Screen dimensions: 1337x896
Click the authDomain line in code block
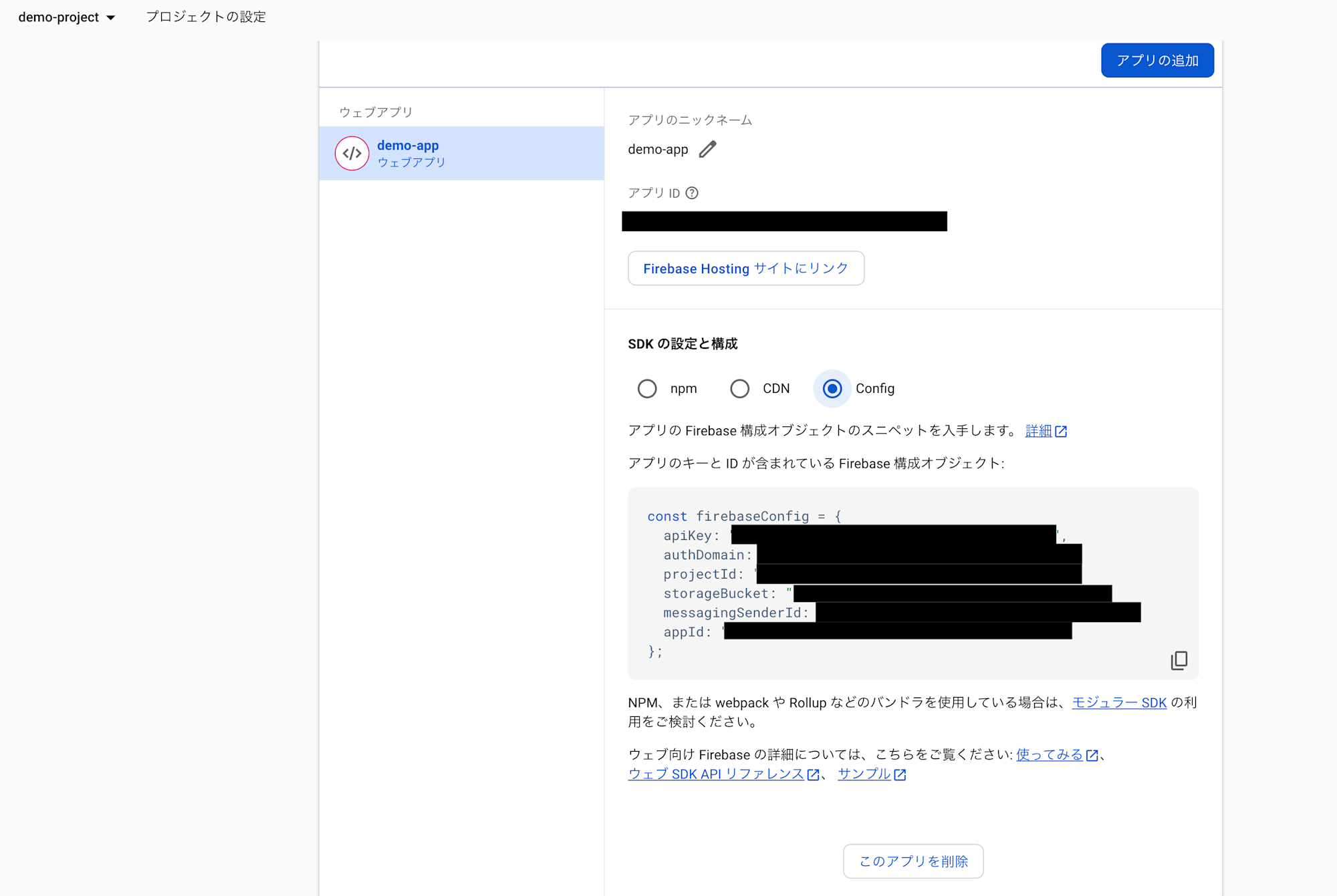pyautogui.click(x=872, y=555)
